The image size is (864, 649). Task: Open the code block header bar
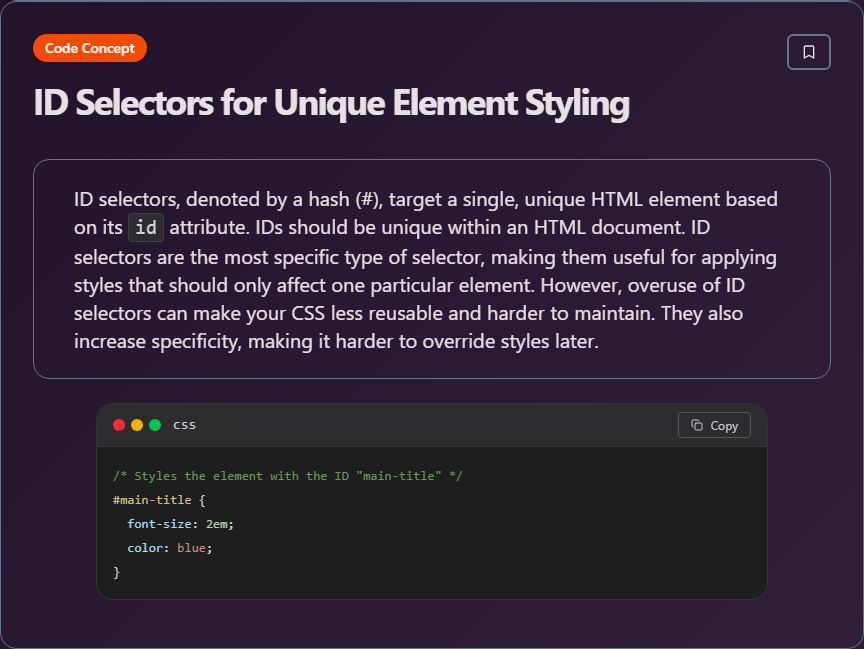pos(432,424)
